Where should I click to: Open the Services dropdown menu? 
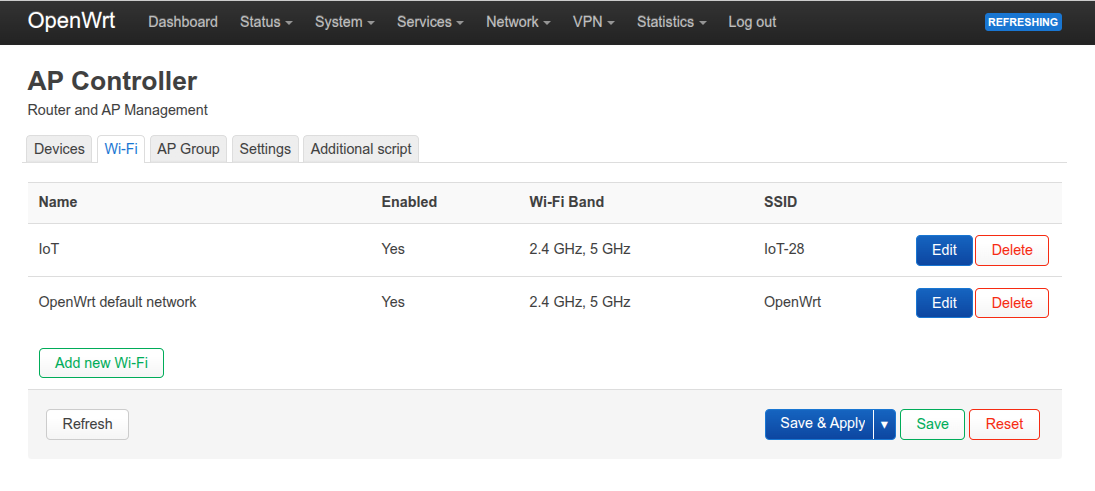click(430, 22)
